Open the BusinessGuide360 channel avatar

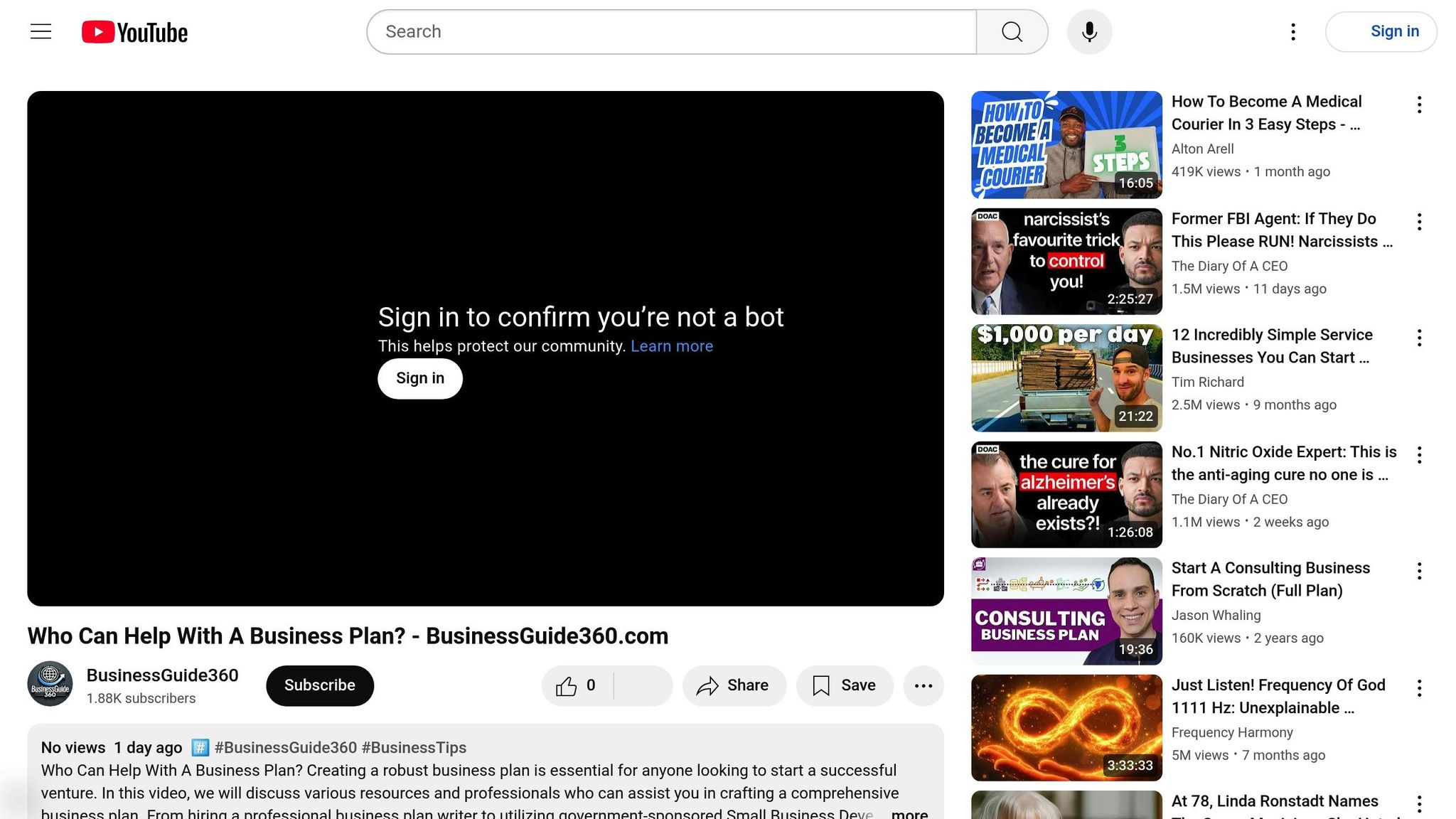50,684
